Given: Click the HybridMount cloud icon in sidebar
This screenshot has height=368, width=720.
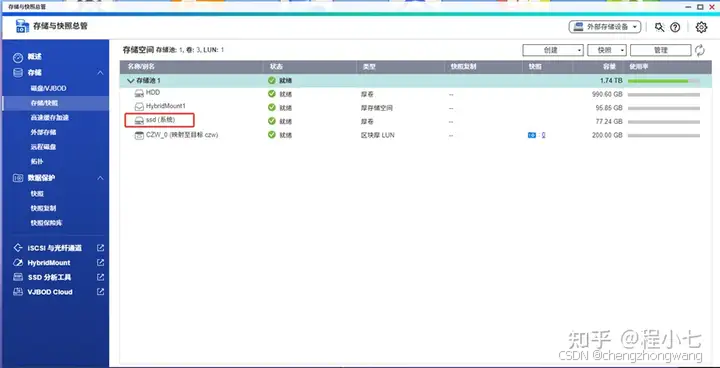Looking at the screenshot, I should pos(18,263).
